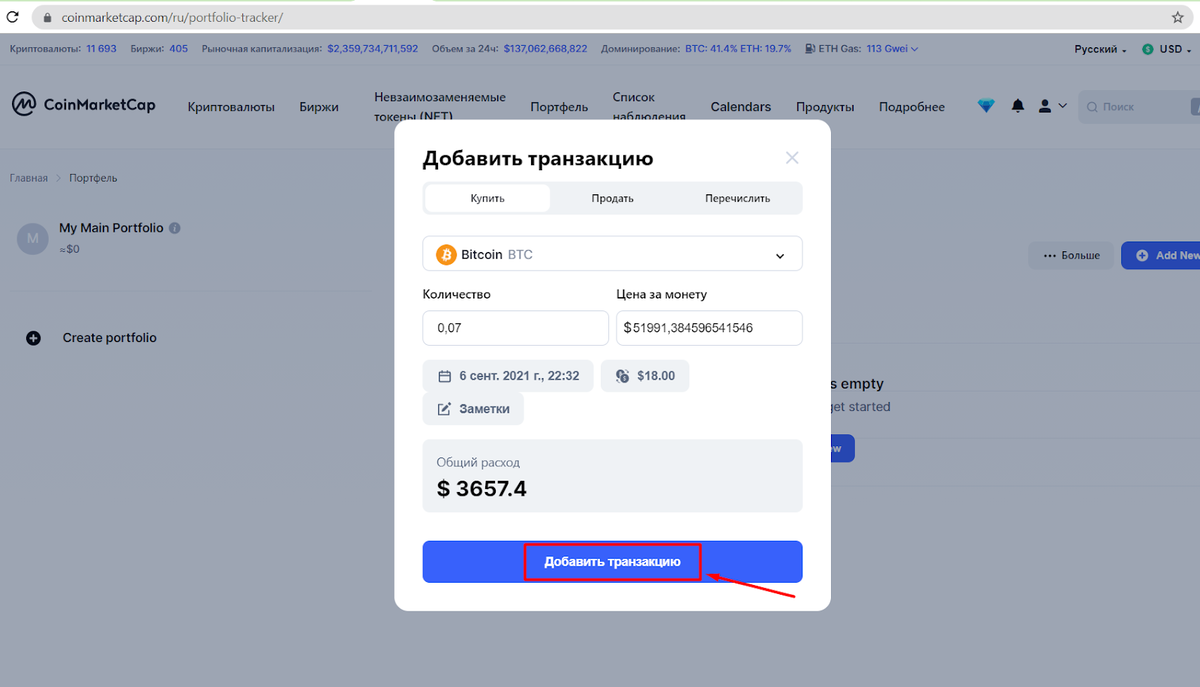Open notifications bell icon
1200x687 pixels.
(x=1018, y=106)
